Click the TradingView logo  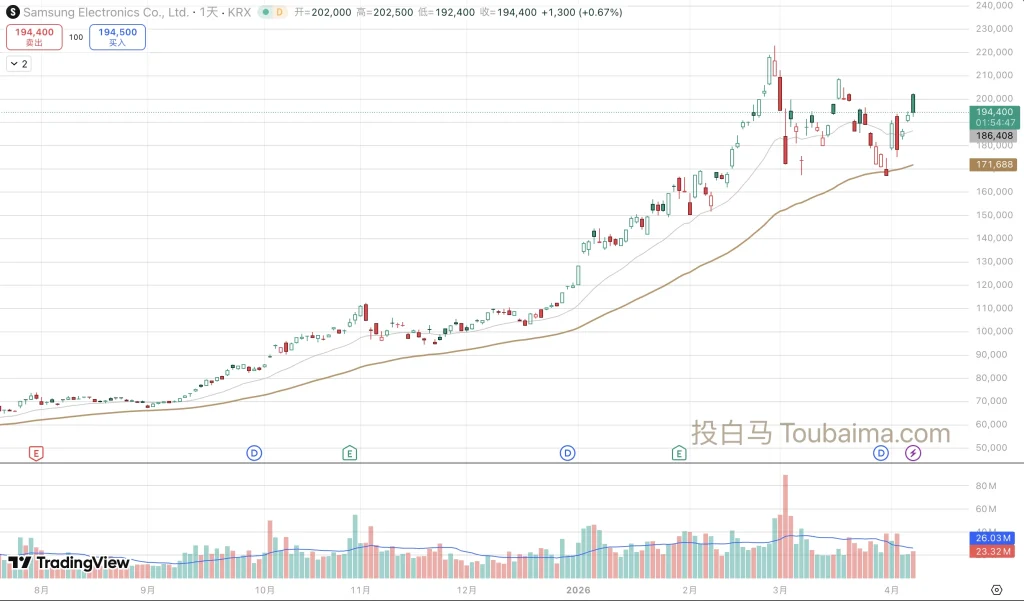tap(70, 563)
